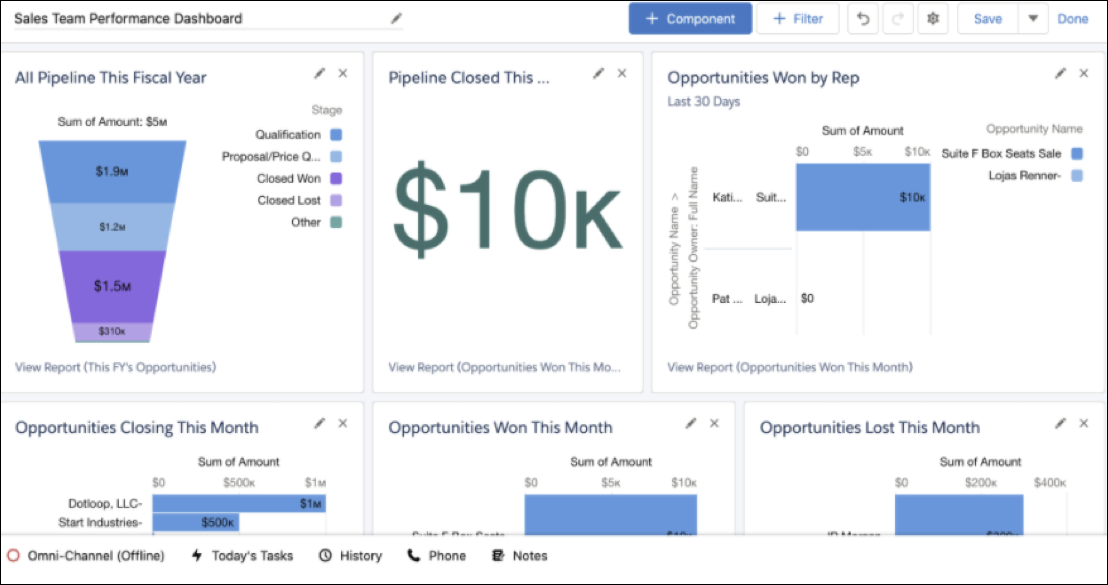Edit the dashboard title using the pencil icon
This screenshot has width=1108, height=585.
(x=396, y=18)
